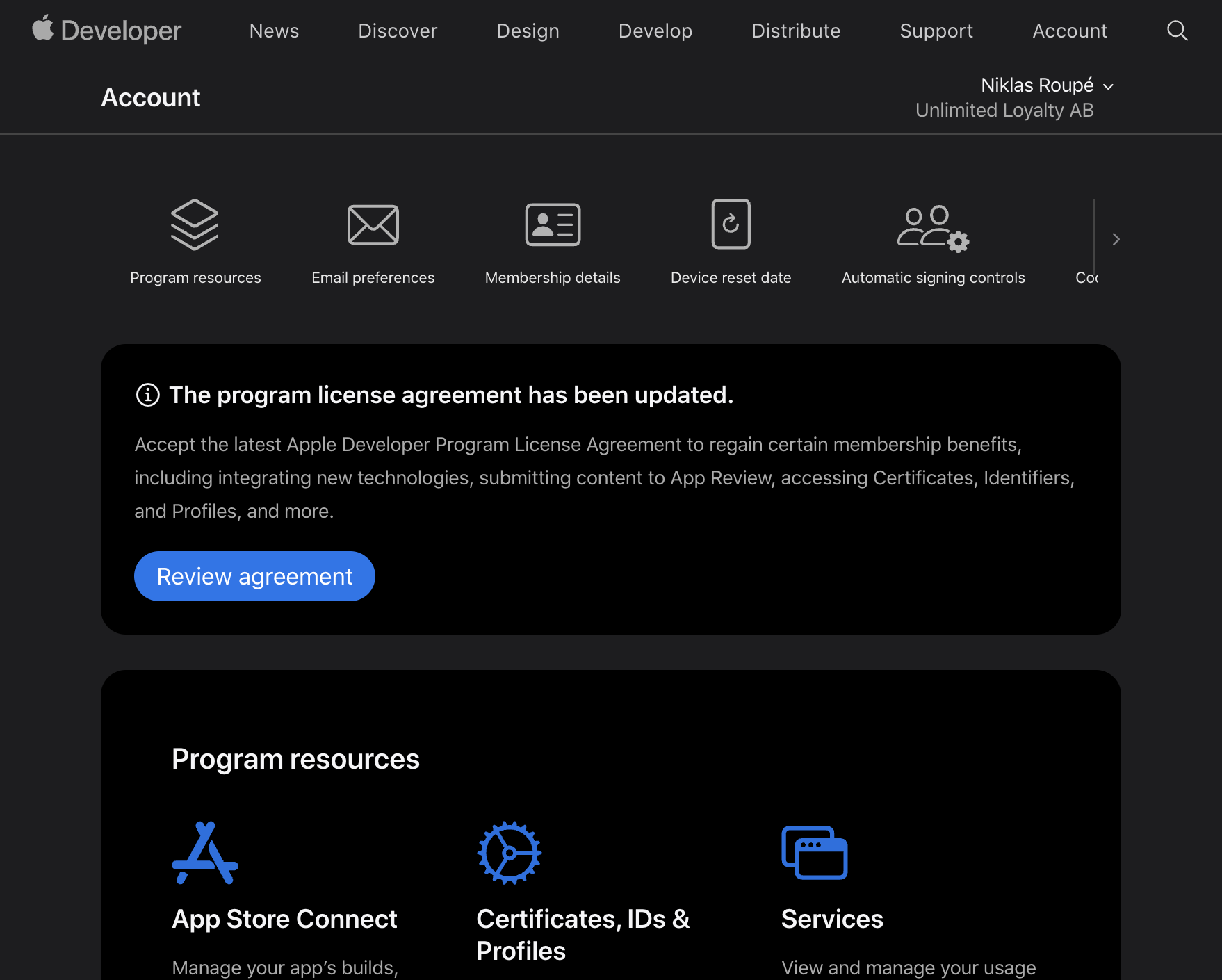Open Certificates, IDs & Profiles link
Viewport: 1222px width, 980px height.
point(583,935)
